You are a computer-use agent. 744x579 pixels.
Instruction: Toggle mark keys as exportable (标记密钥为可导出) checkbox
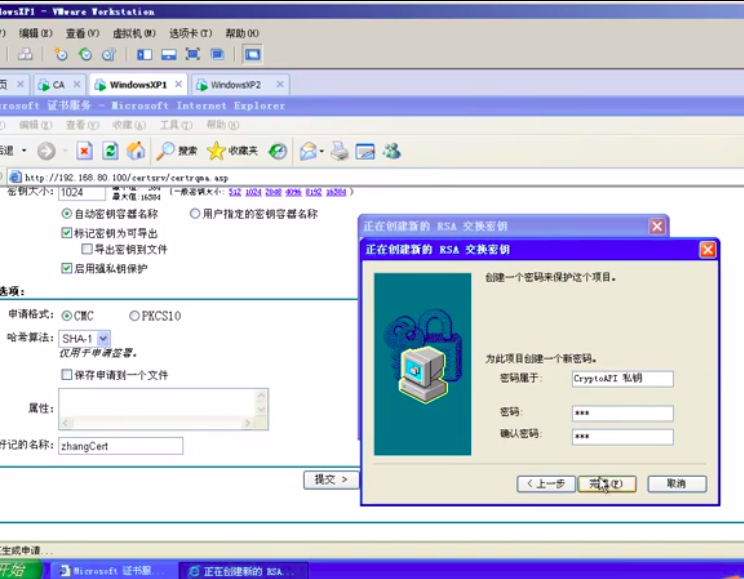(67, 233)
